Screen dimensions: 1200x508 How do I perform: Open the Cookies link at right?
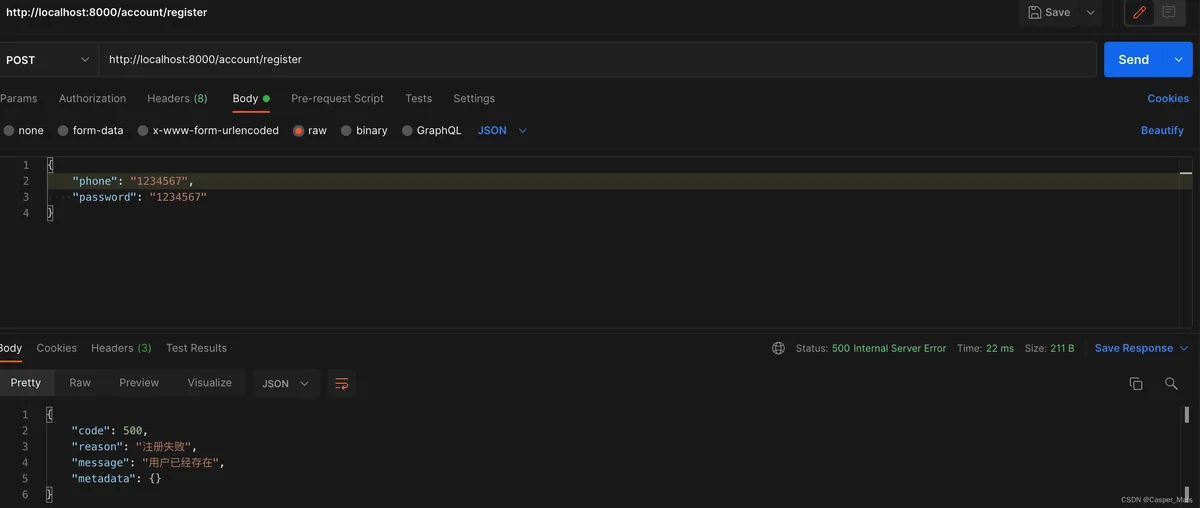coord(1168,99)
